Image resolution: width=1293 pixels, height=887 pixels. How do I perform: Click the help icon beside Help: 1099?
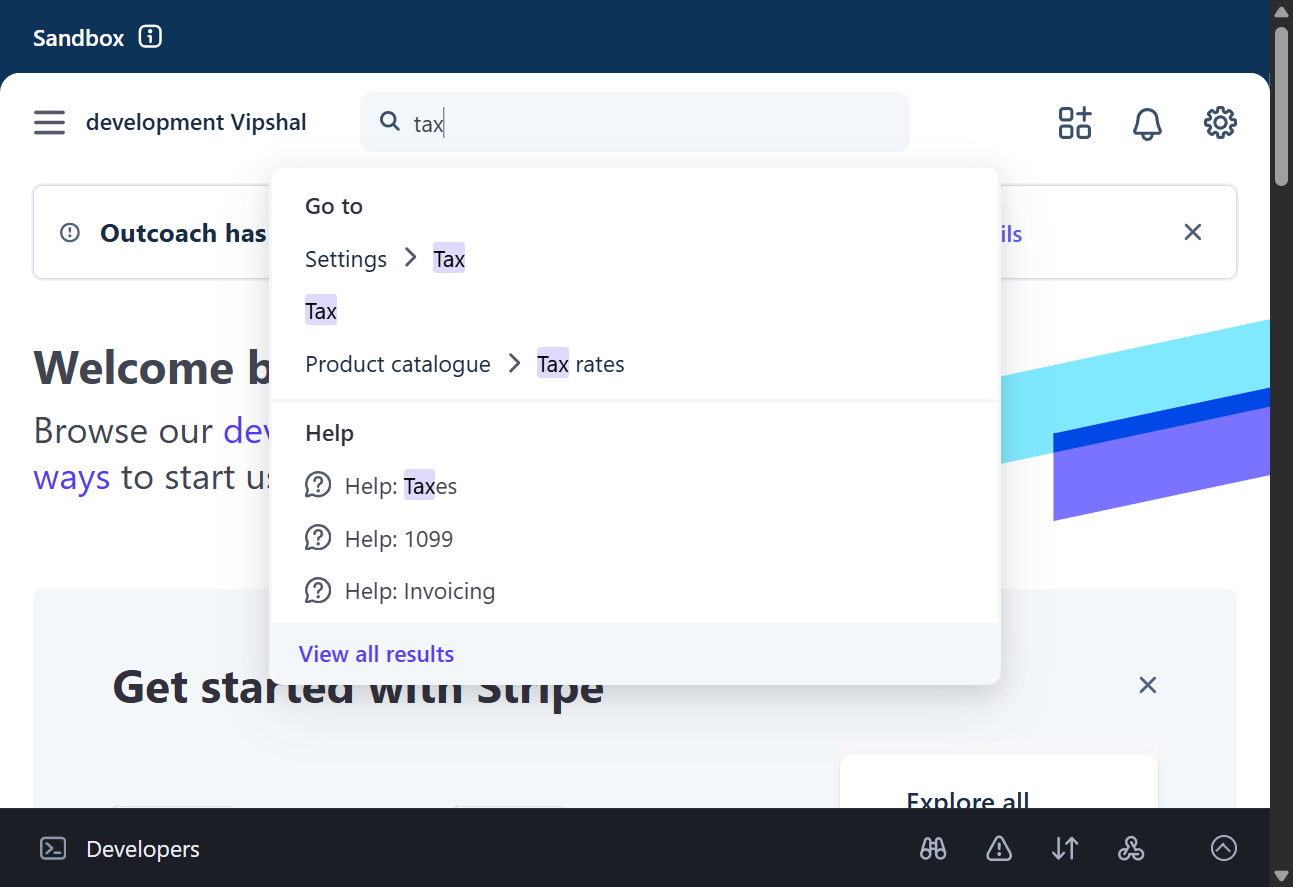318,539
